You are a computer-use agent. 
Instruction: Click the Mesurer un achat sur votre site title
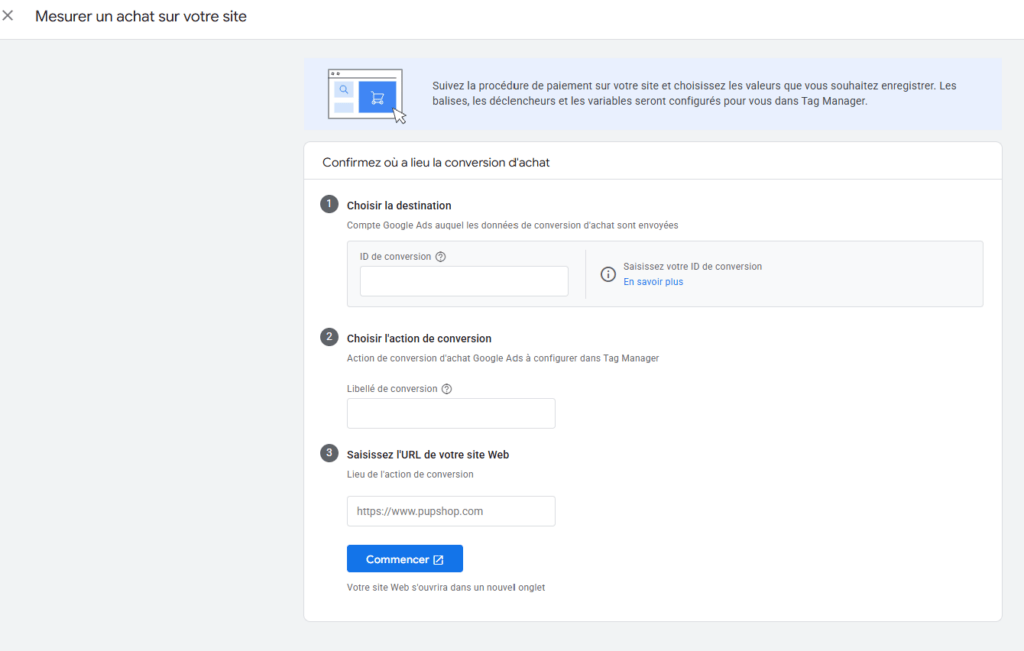coord(141,16)
